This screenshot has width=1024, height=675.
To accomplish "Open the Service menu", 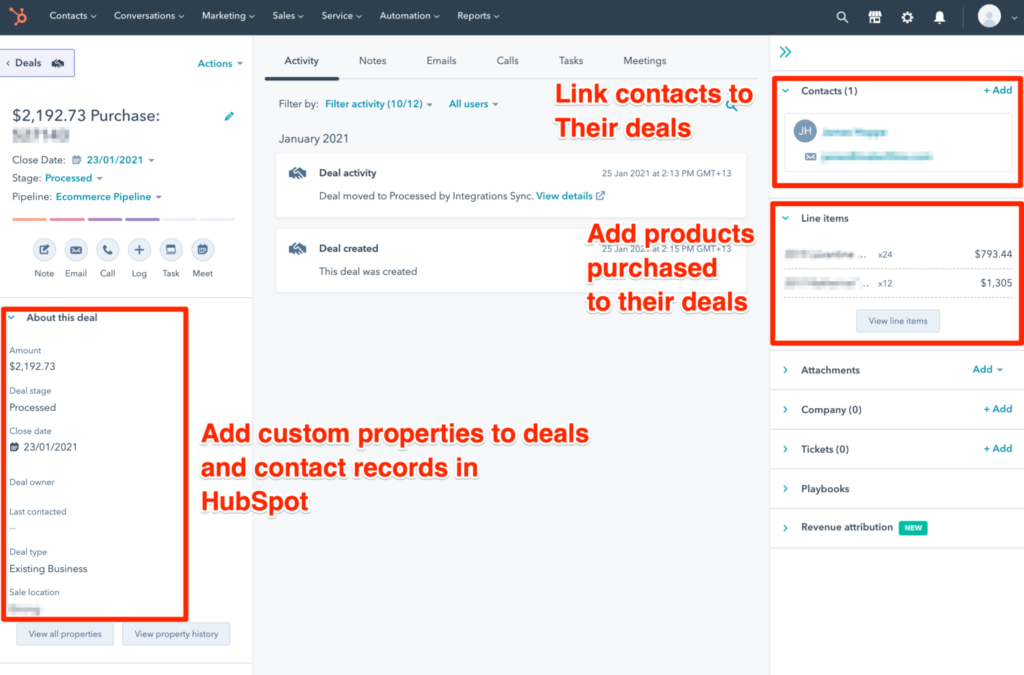I will click(342, 16).
